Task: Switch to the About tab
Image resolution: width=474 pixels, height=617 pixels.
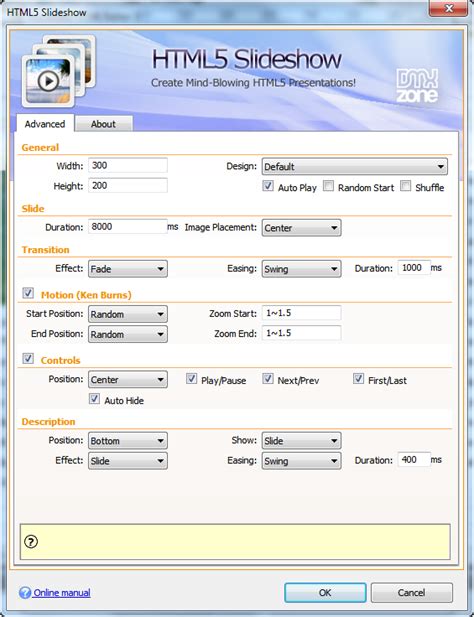Action: [103, 124]
